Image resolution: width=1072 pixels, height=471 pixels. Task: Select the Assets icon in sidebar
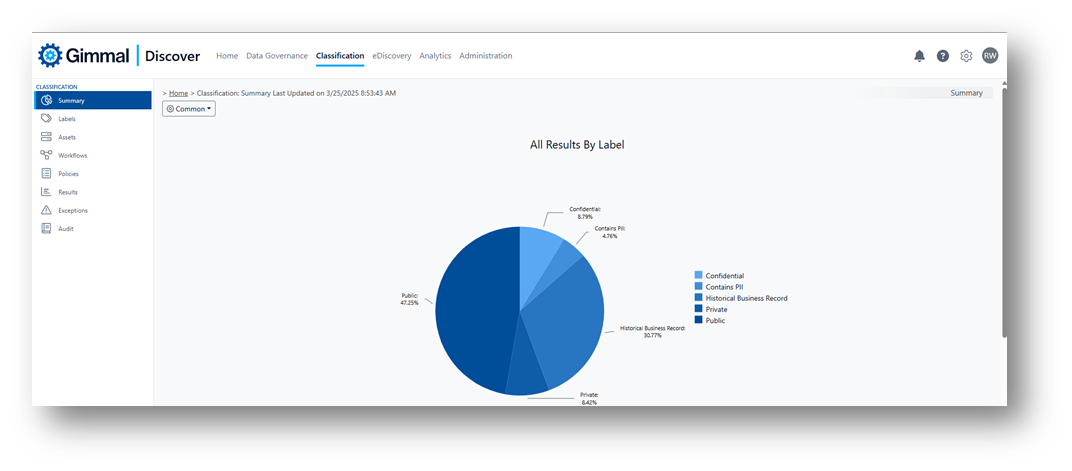coord(46,137)
